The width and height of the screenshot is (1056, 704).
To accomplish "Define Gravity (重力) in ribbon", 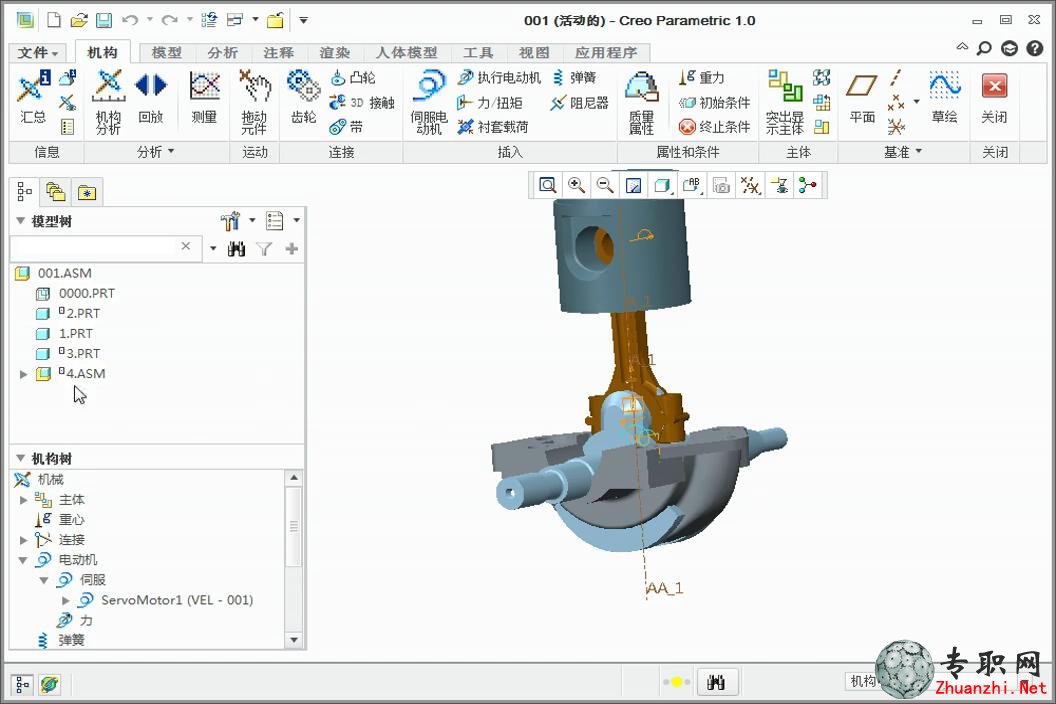I will tap(701, 78).
